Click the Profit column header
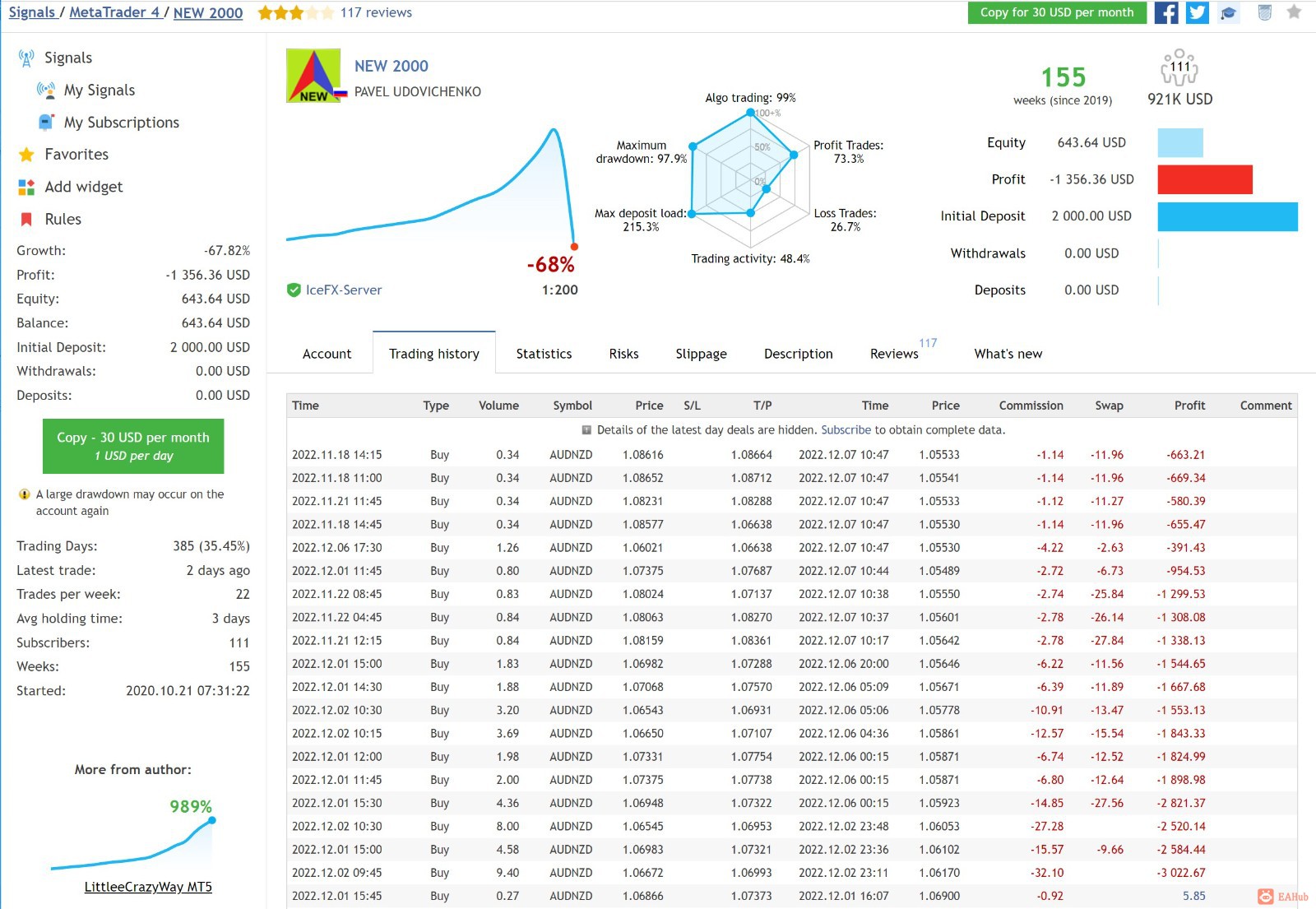Screen dimensions: 1316x909 [x=1189, y=406]
